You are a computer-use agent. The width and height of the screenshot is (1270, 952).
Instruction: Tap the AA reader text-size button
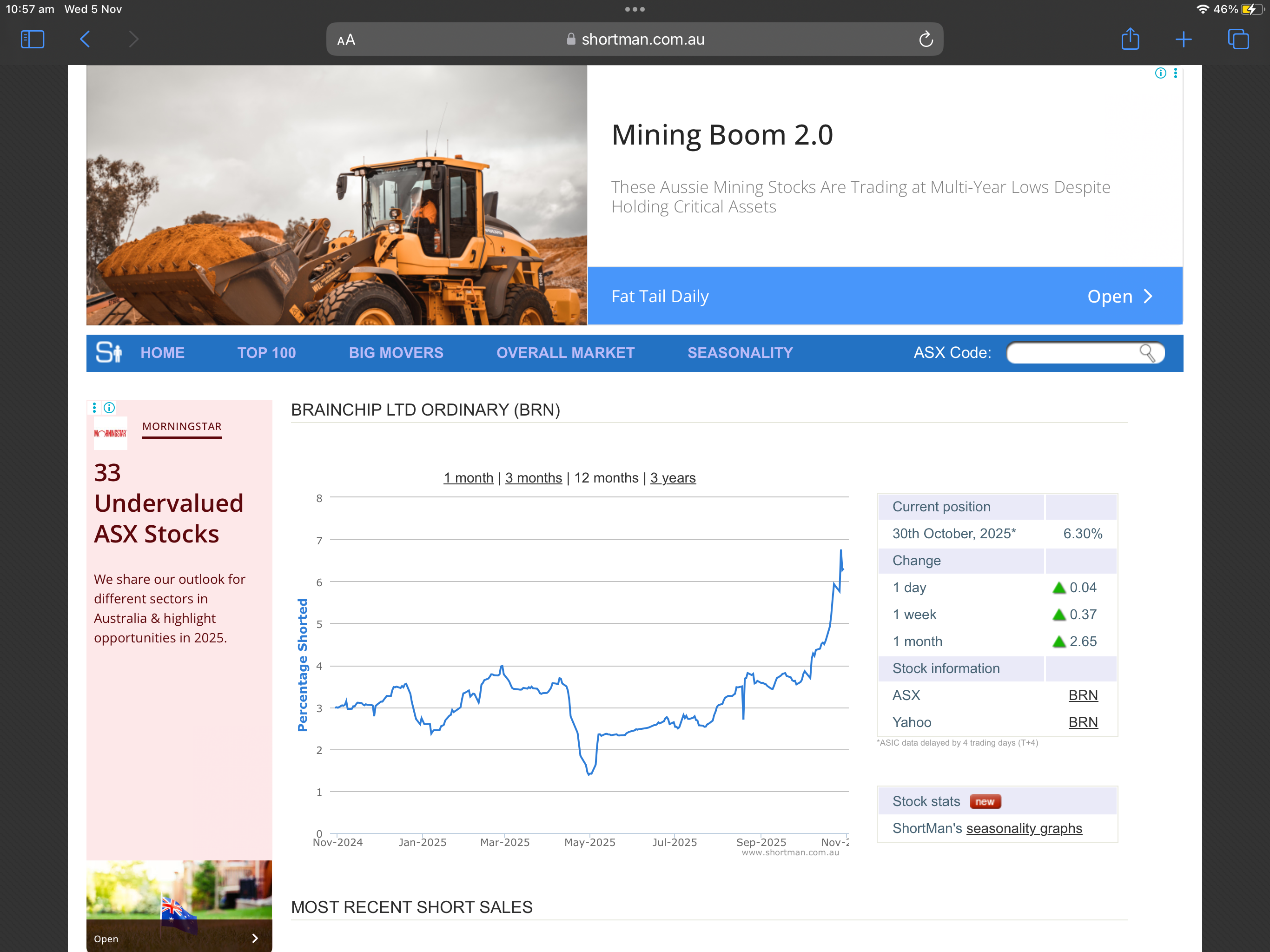346,40
